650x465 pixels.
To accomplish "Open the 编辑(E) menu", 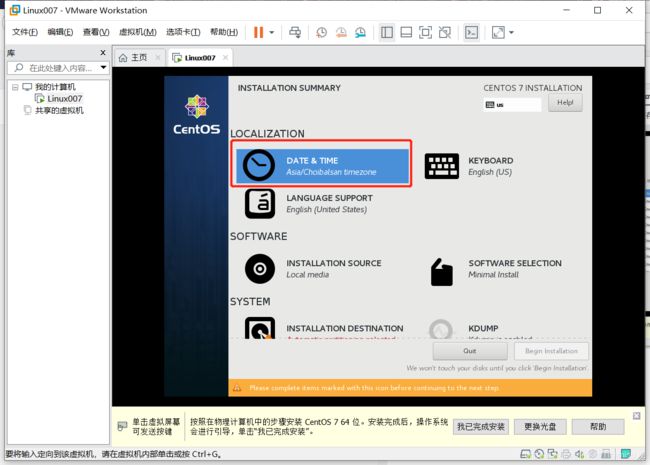I will click(x=60, y=32).
